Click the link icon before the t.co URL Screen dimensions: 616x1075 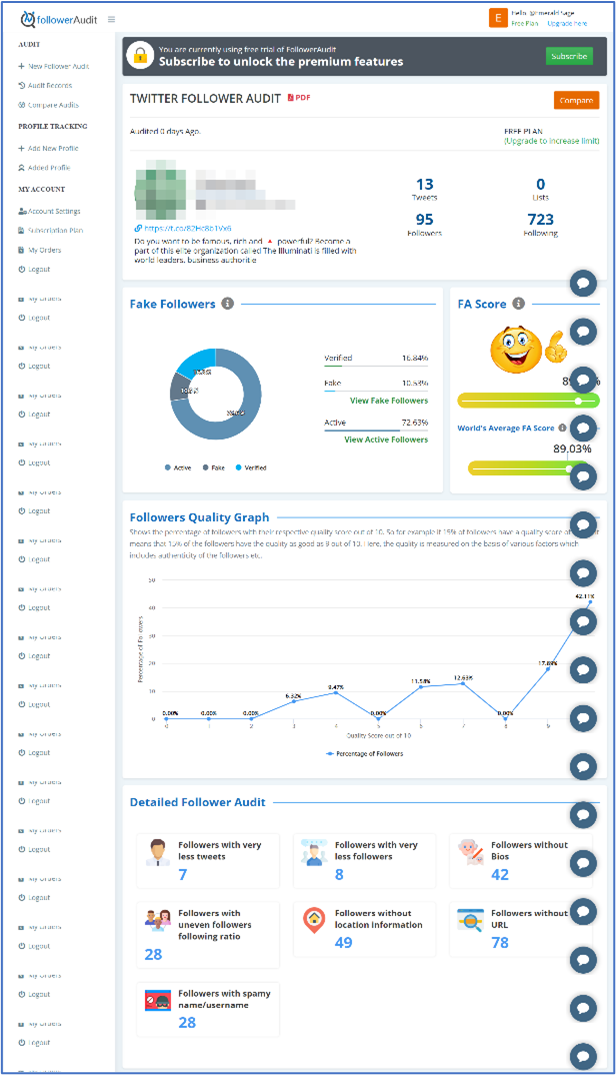pos(138,228)
